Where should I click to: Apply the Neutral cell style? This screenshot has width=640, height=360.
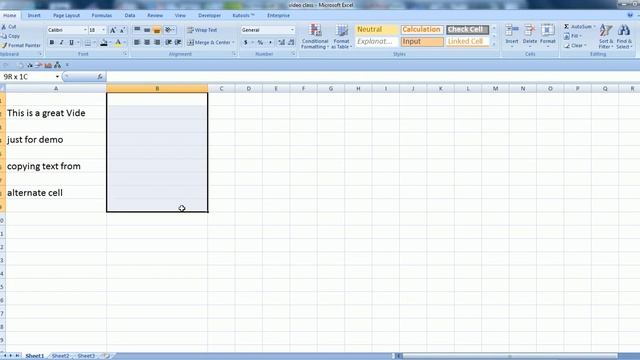(376, 29)
